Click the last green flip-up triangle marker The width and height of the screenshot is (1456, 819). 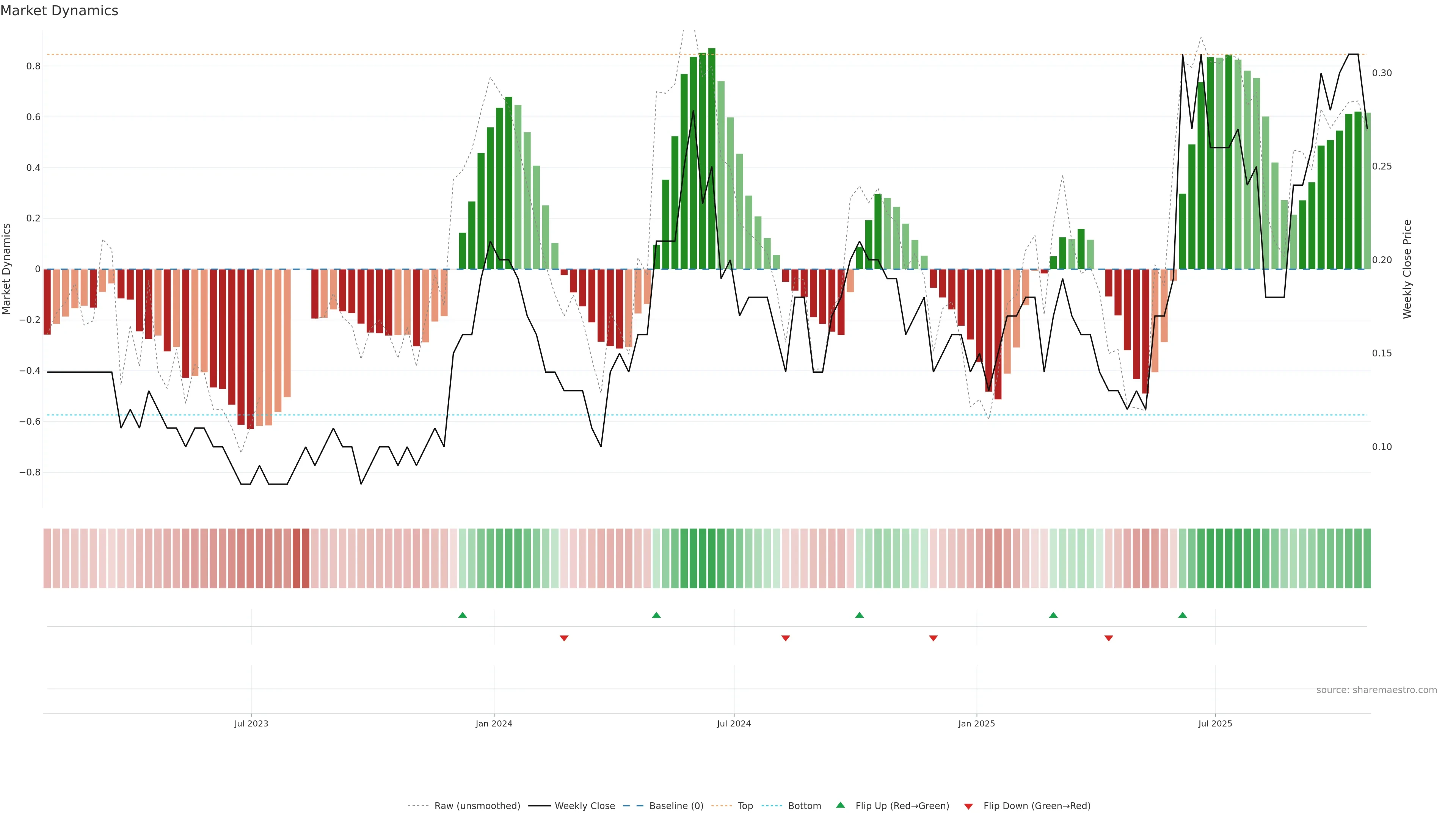pyautogui.click(x=1183, y=615)
